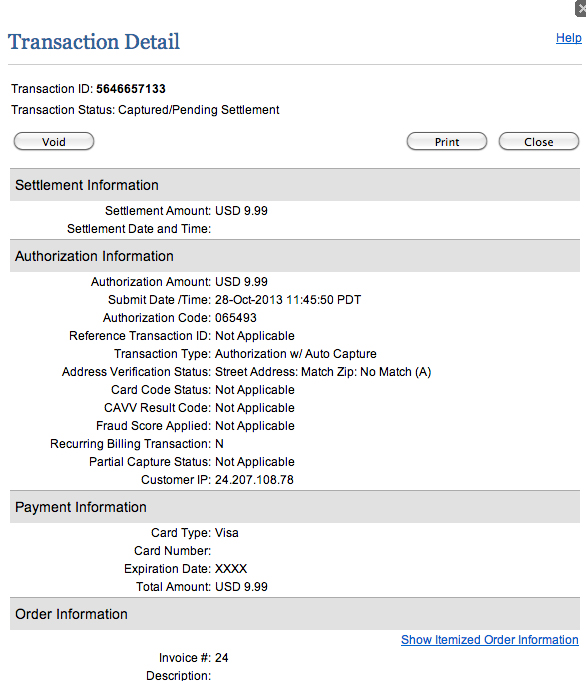The image size is (586, 681).
Task: Open the Help link
Action: click(x=569, y=38)
